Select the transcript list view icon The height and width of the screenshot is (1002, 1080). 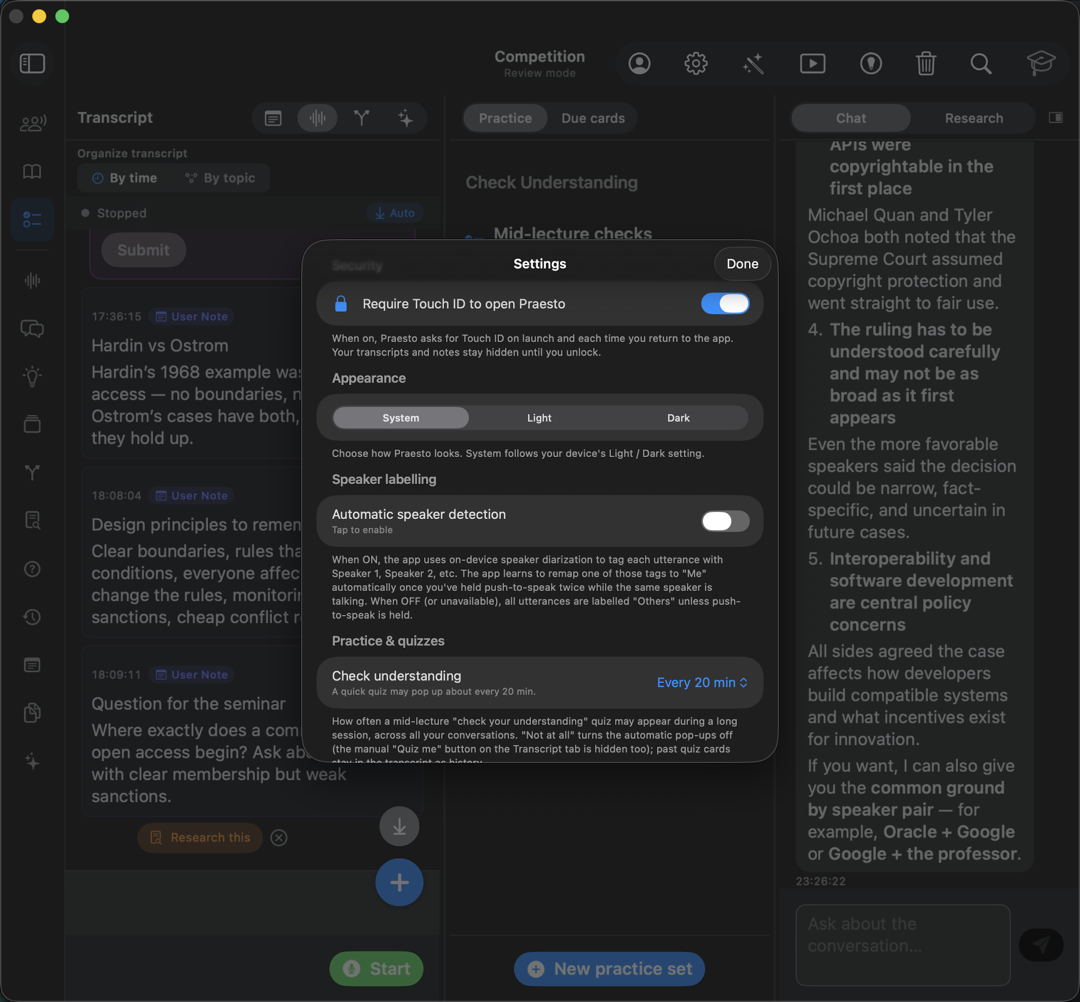[x=273, y=118]
